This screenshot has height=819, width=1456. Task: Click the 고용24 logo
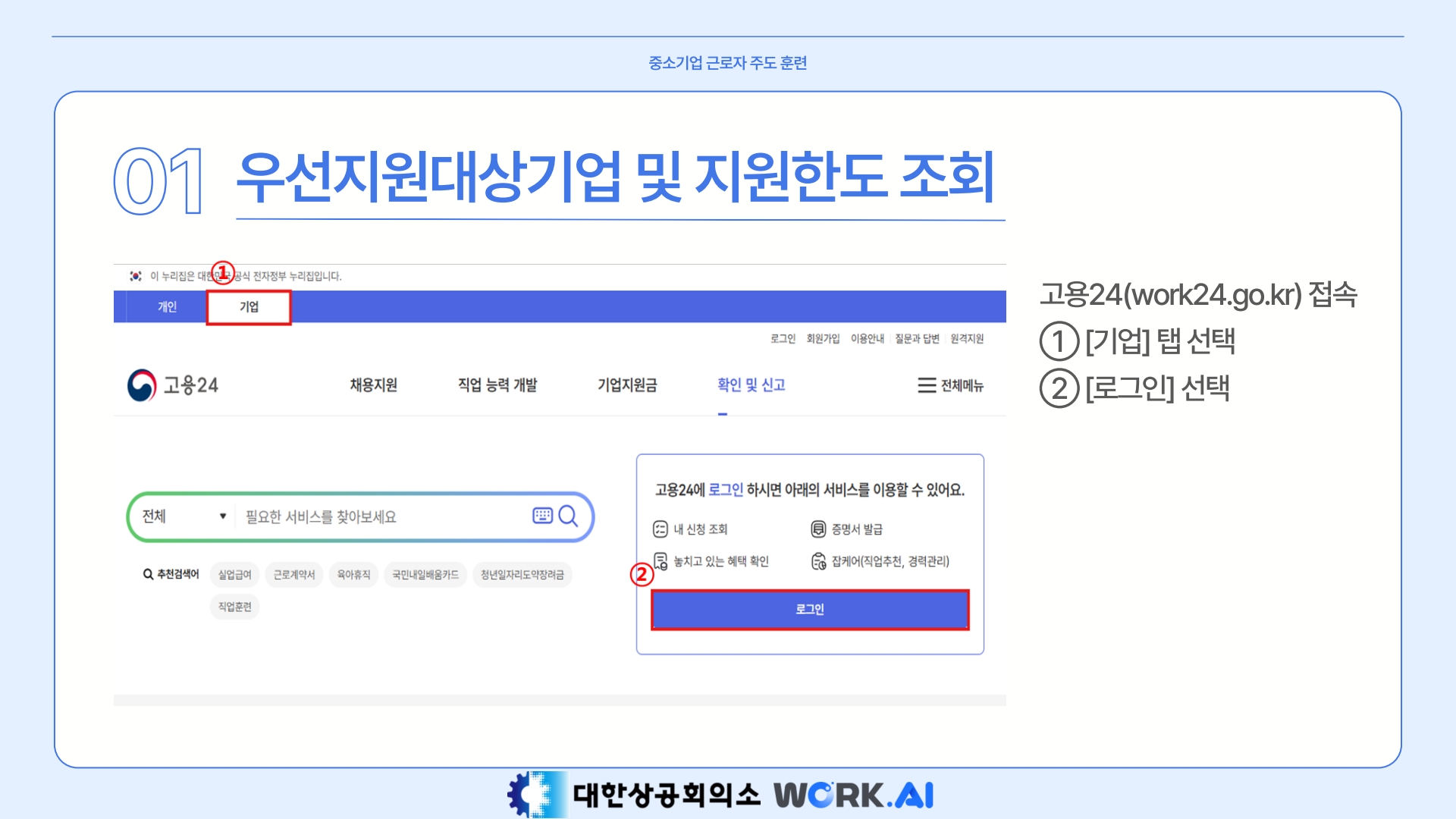(173, 385)
